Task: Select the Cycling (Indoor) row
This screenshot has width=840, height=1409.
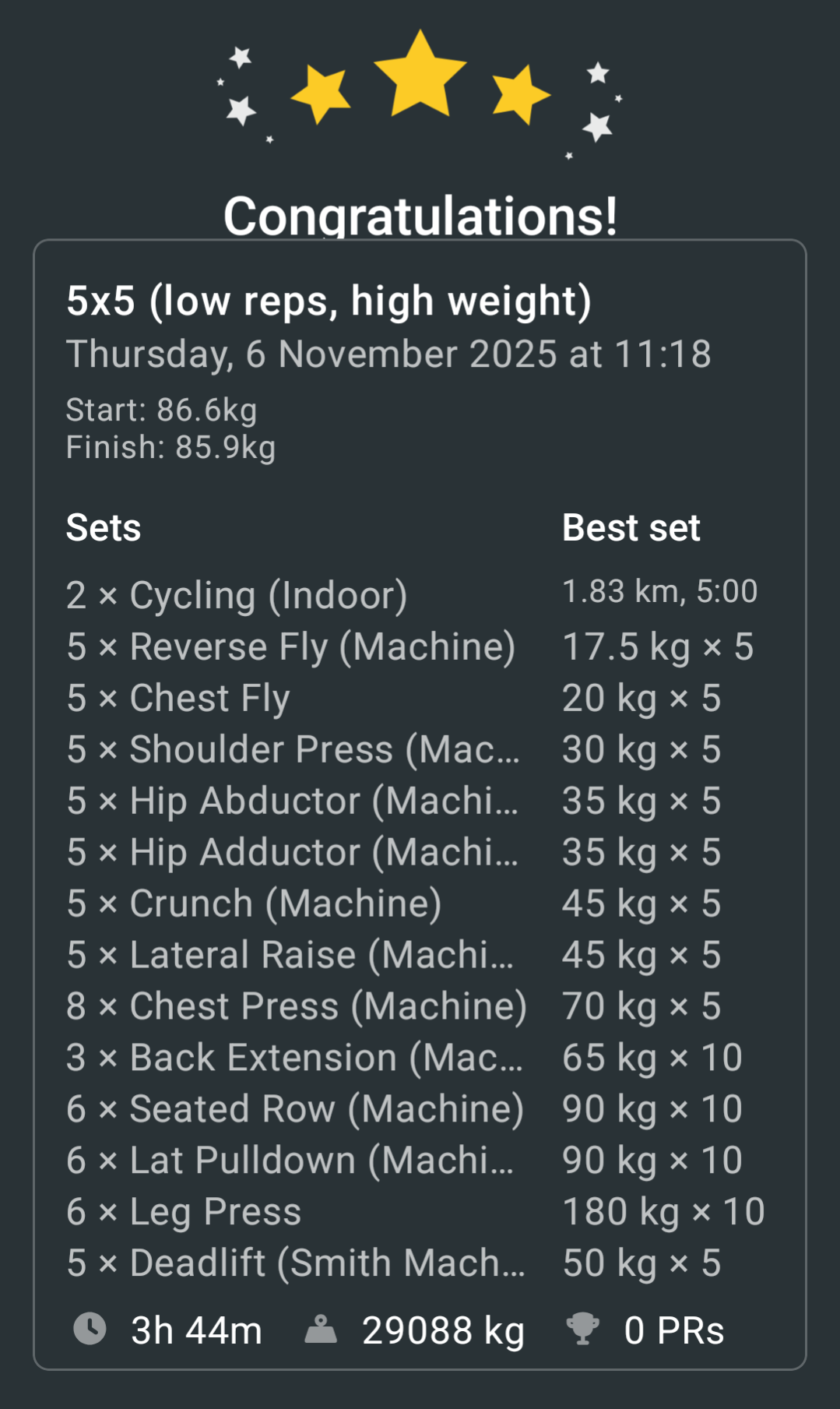Action: click(x=237, y=595)
